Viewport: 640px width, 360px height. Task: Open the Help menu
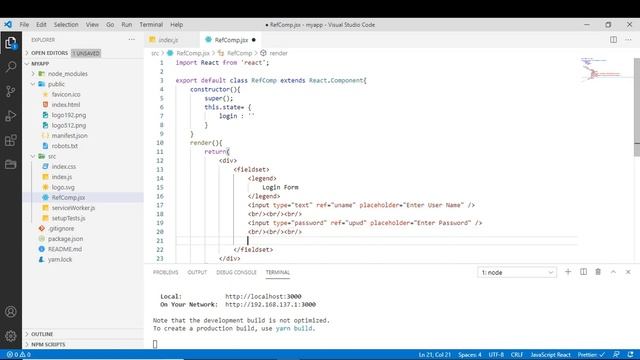tap(176, 24)
